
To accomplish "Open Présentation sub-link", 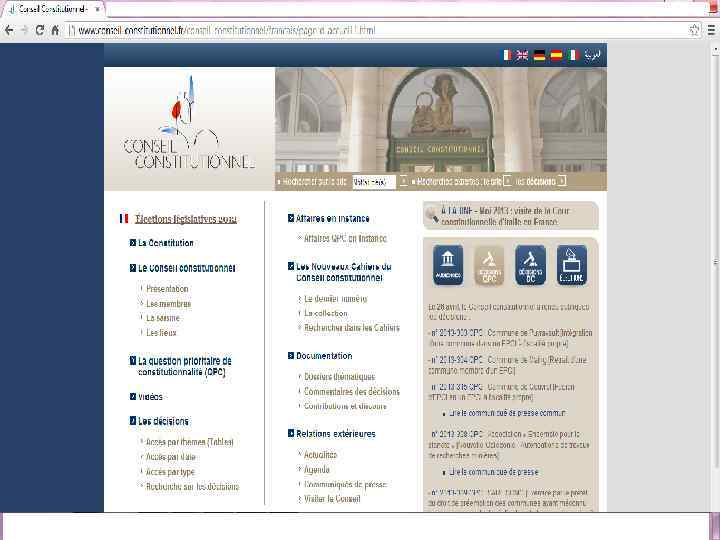I will (x=167, y=289).
